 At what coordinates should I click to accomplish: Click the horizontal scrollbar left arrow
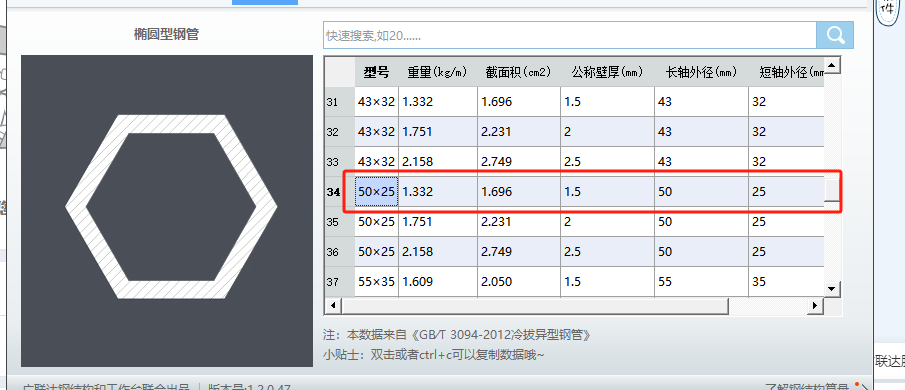click(332, 305)
